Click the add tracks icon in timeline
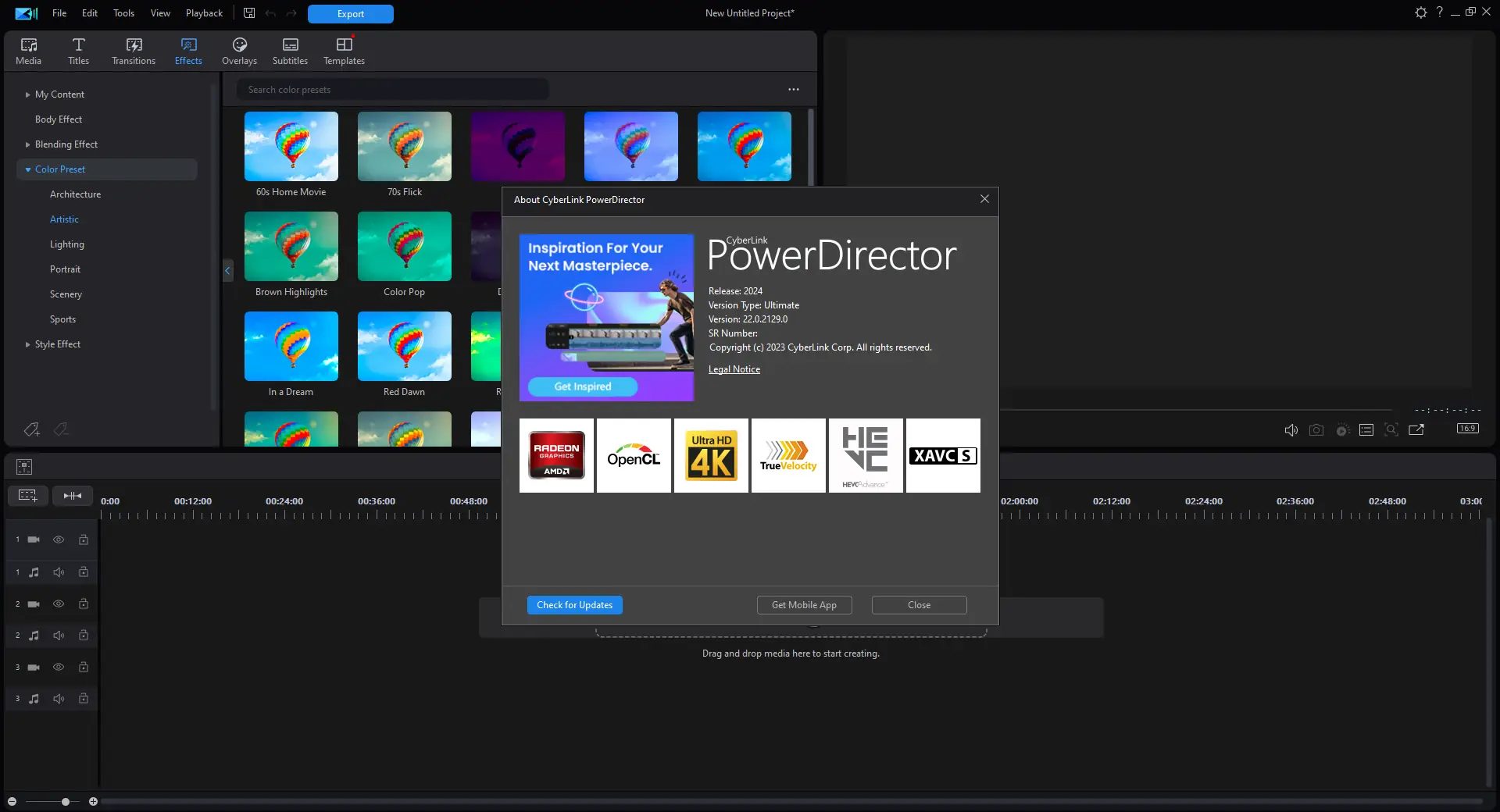 [28, 496]
